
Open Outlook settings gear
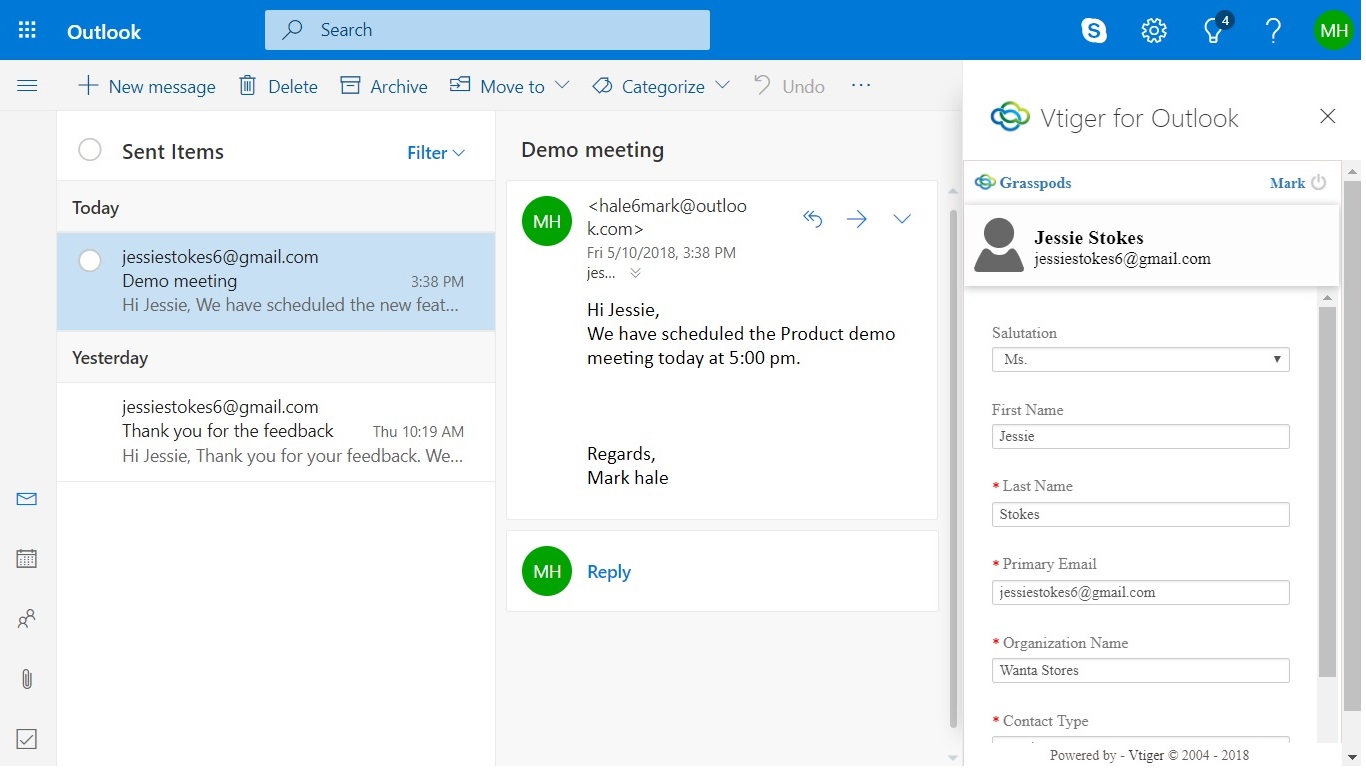1154,31
